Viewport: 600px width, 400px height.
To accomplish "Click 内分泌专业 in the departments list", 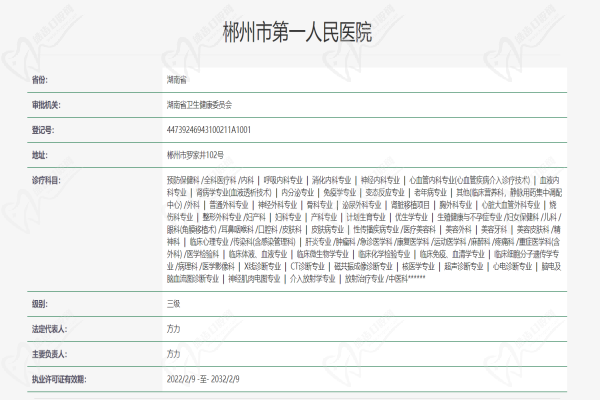I will [x=297, y=193].
